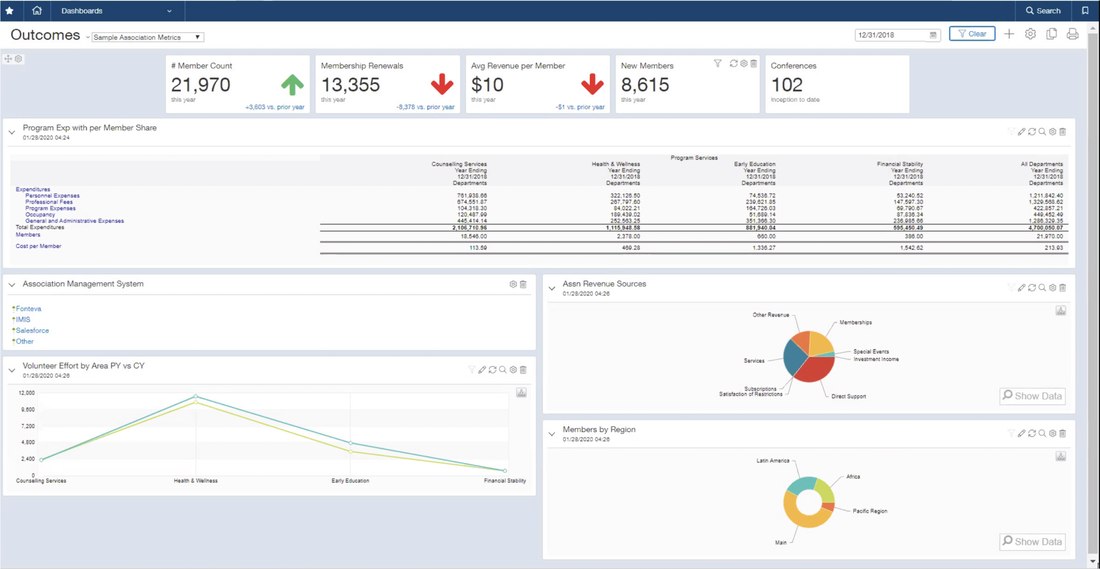Edit the Program Exp report with pencil

(1021, 131)
